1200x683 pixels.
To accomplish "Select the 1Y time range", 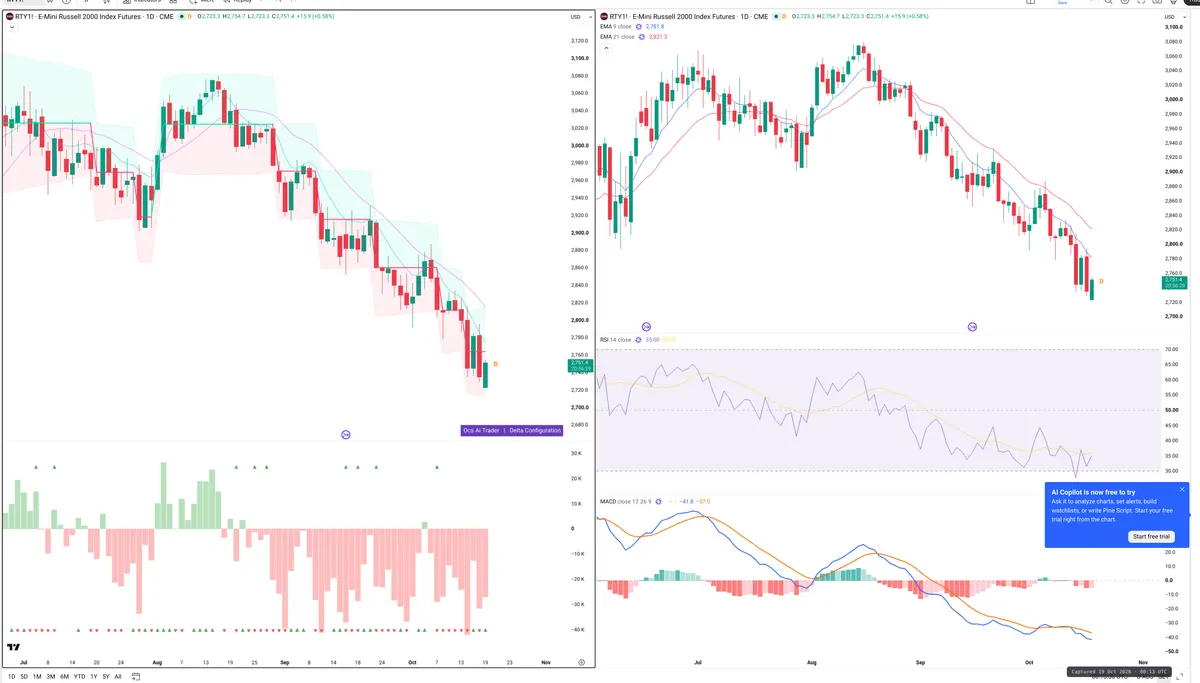I will [93, 677].
